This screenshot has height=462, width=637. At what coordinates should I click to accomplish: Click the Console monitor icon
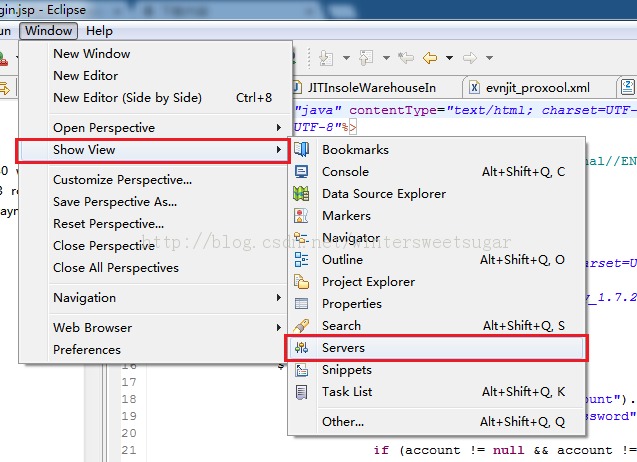coord(301,172)
